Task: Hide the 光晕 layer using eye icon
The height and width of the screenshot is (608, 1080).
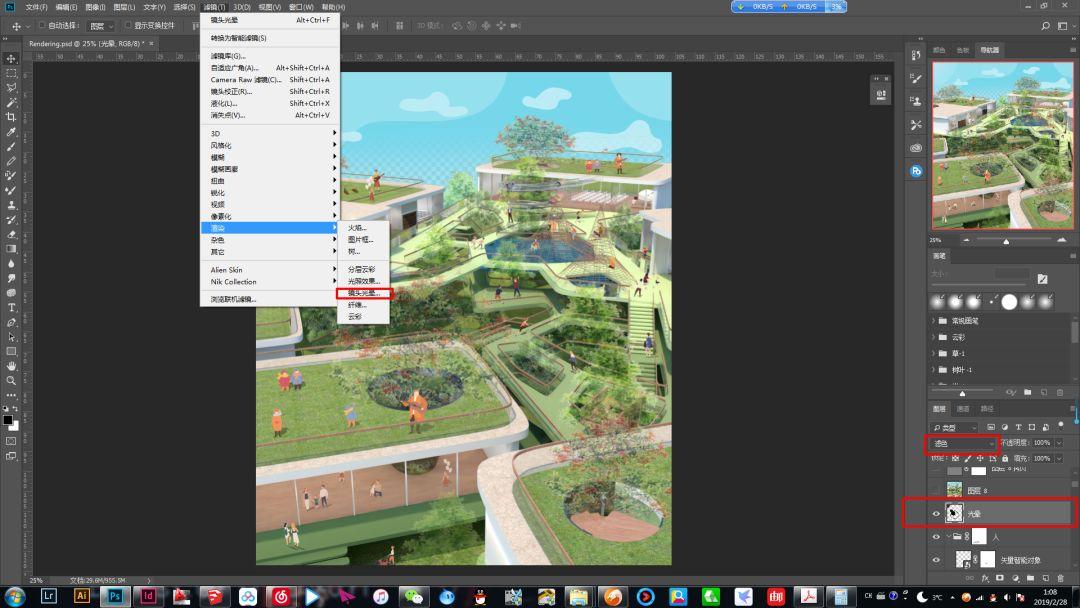Action: click(936, 514)
